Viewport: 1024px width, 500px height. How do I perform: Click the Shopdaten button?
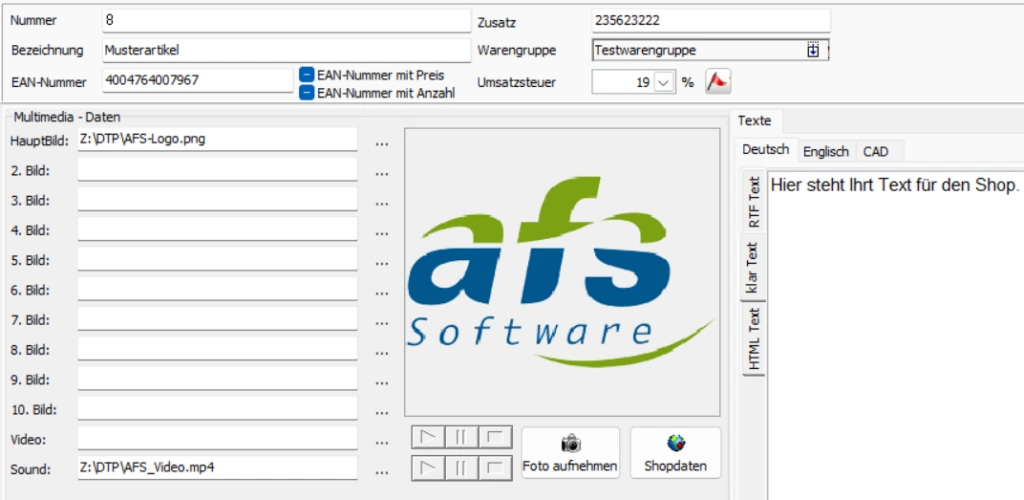click(676, 453)
